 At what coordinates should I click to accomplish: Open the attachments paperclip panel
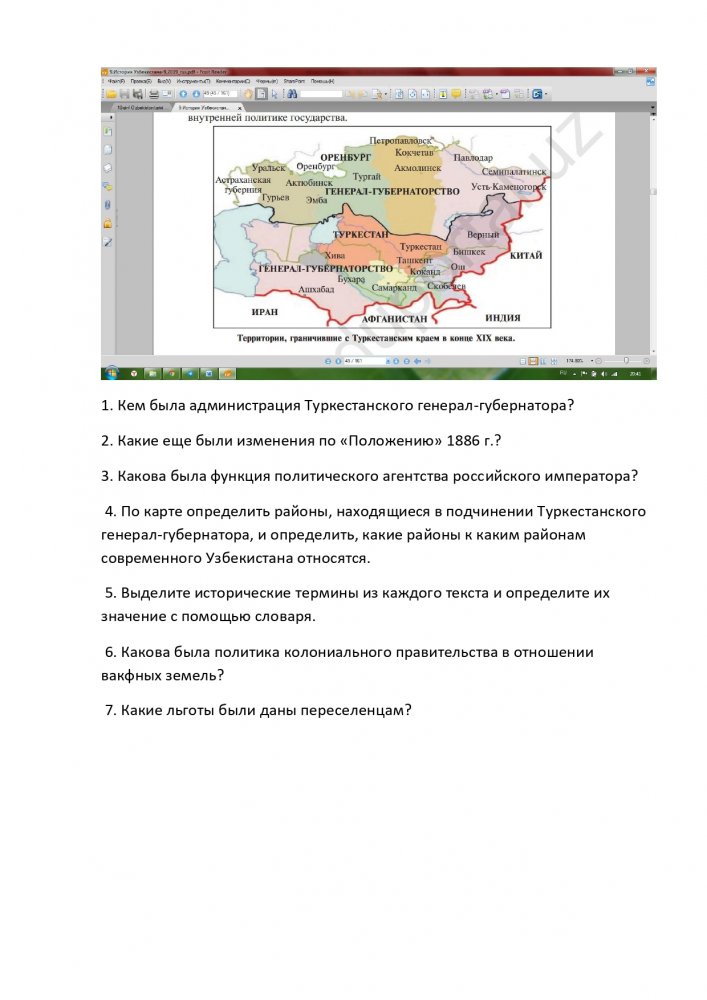108,205
